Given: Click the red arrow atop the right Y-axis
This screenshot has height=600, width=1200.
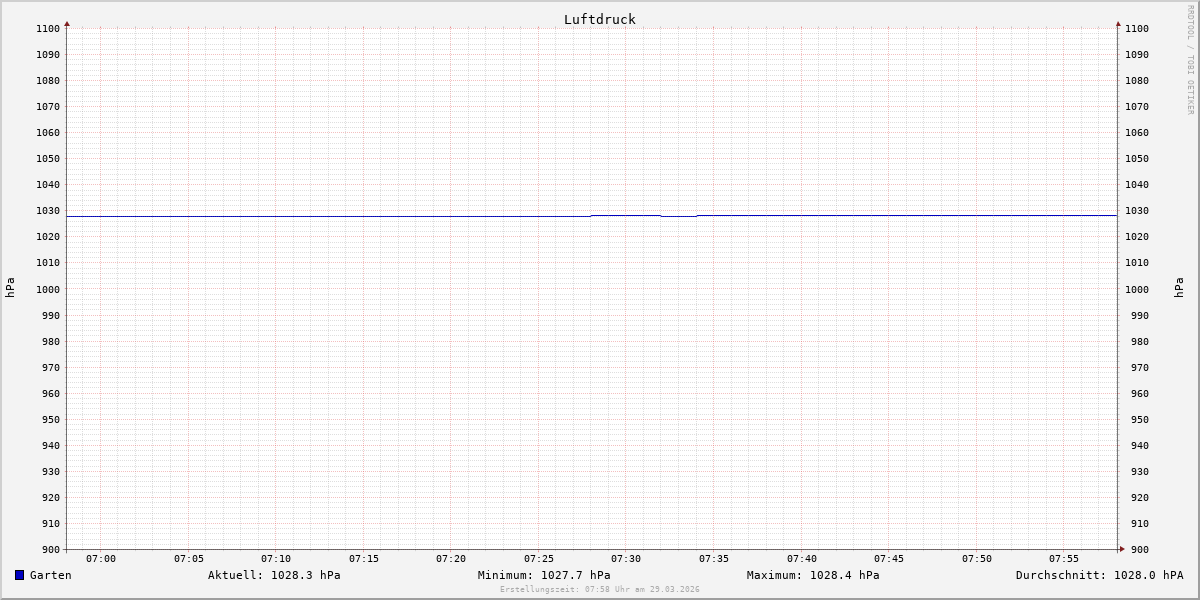Looking at the screenshot, I should point(1118,23).
